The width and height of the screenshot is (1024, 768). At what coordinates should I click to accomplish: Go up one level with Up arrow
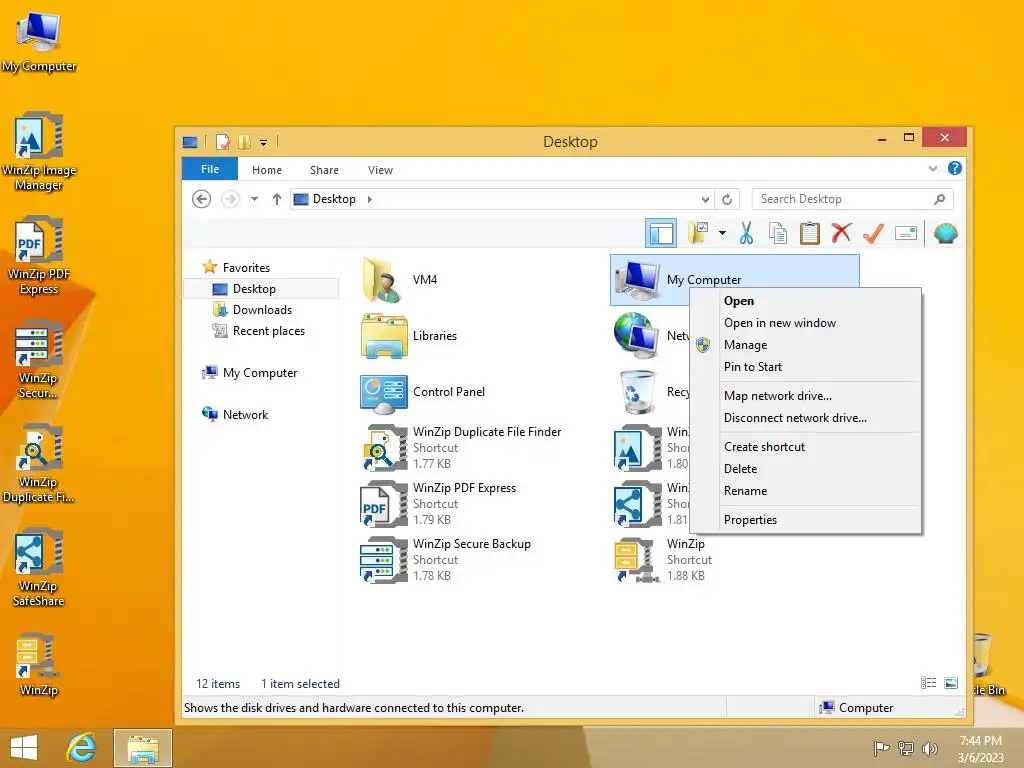[x=276, y=199]
